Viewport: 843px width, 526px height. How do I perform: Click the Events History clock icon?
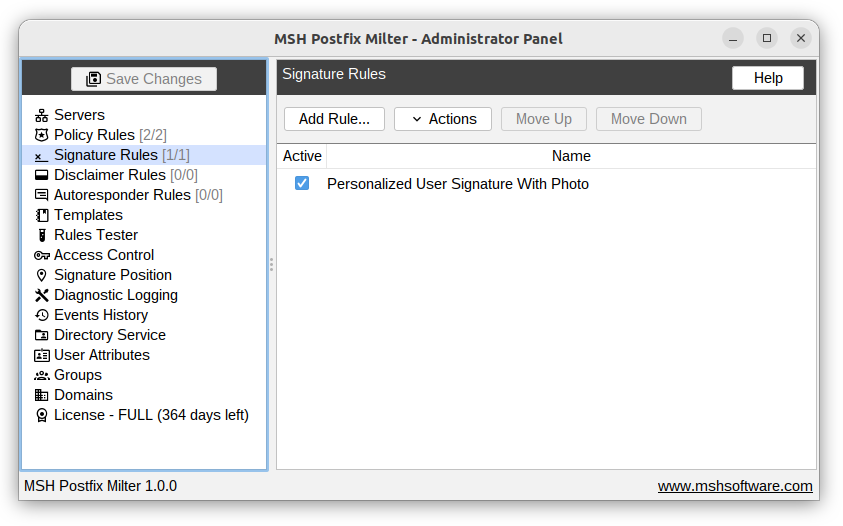click(41, 315)
